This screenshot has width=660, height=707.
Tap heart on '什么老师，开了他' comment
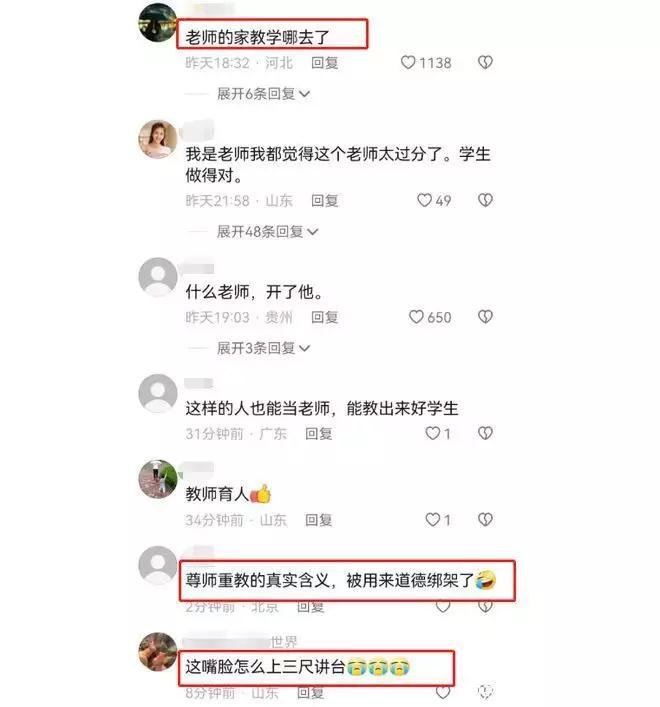(416, 317)
